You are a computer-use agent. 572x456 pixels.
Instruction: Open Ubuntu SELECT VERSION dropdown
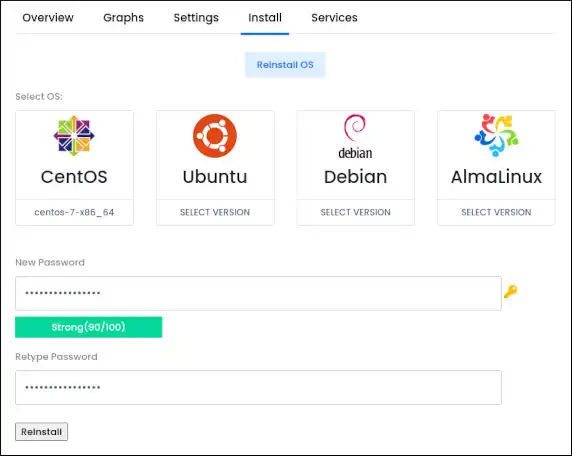pyautogui.click(x=215, y=212)
